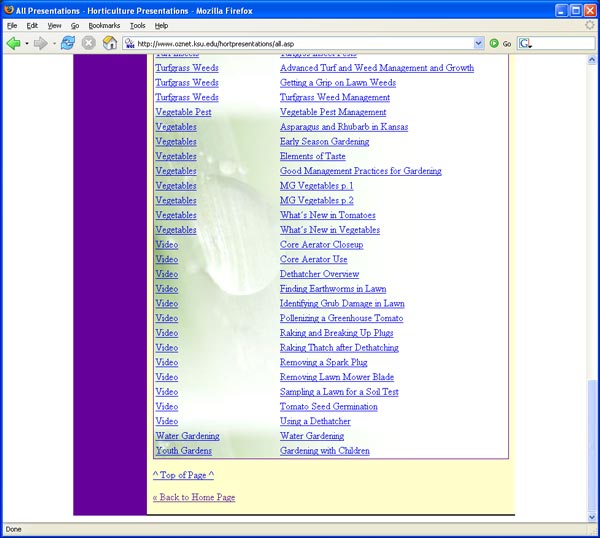Open Raking and Breaking Up Plugs
The image size is (600, 538).
tap(336, 333)
